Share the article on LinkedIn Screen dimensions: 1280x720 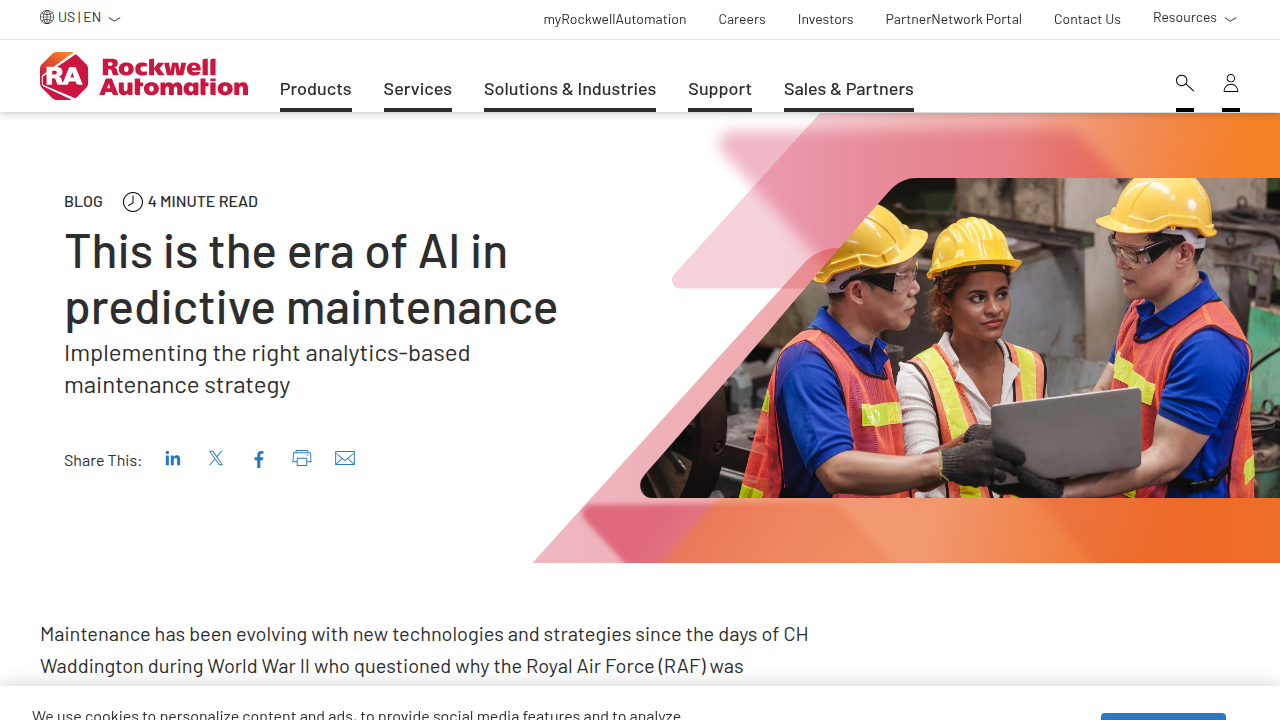[x=173, y=458]
